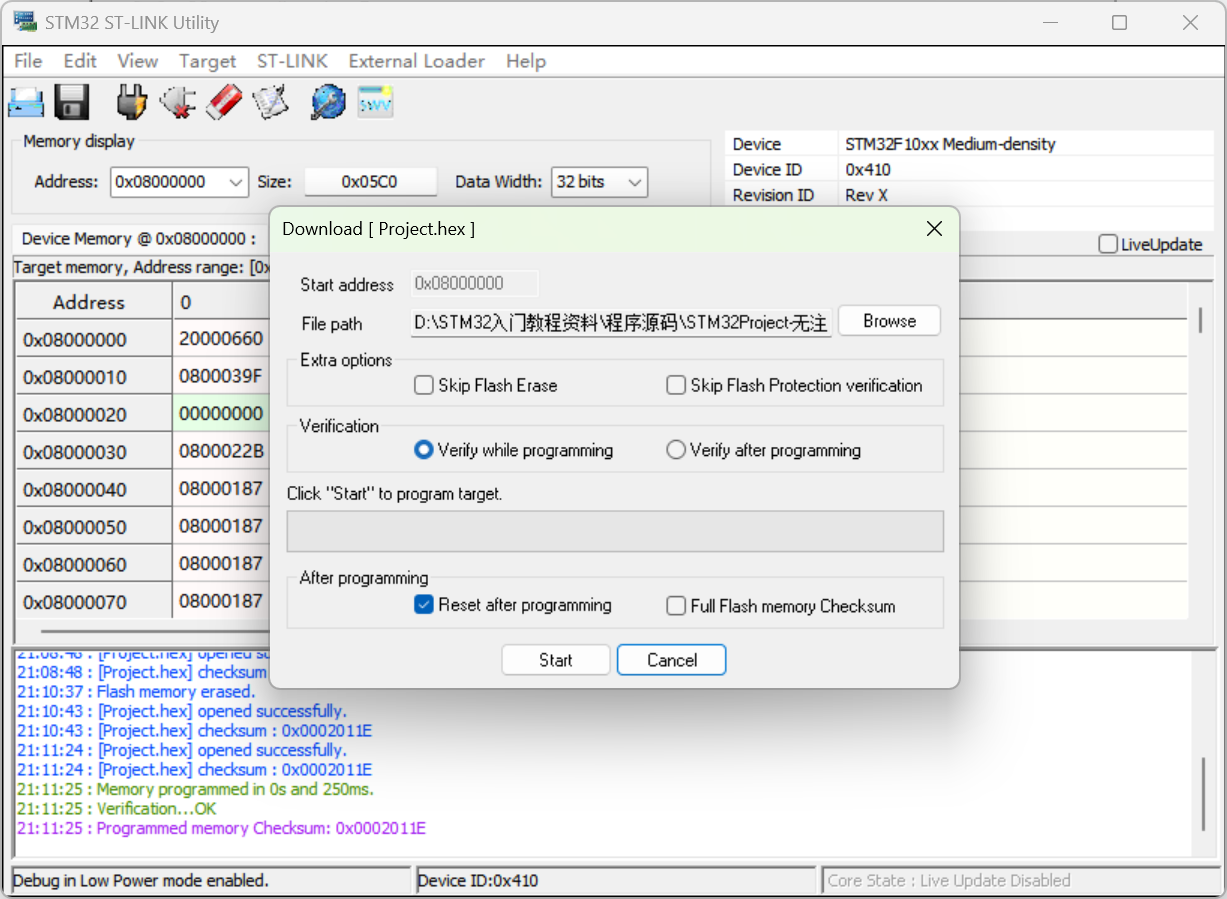
Task: Click the Size field 0x05C0
Action: 370,182
